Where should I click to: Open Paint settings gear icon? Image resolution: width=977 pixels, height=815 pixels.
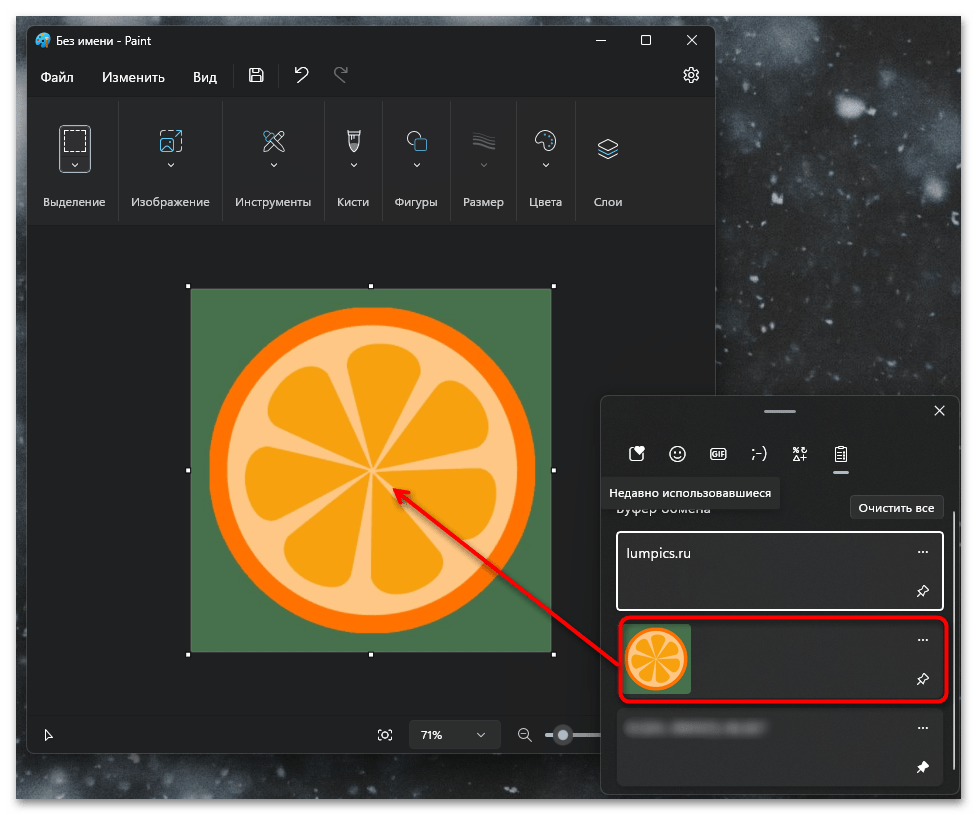tap(691, 76)
